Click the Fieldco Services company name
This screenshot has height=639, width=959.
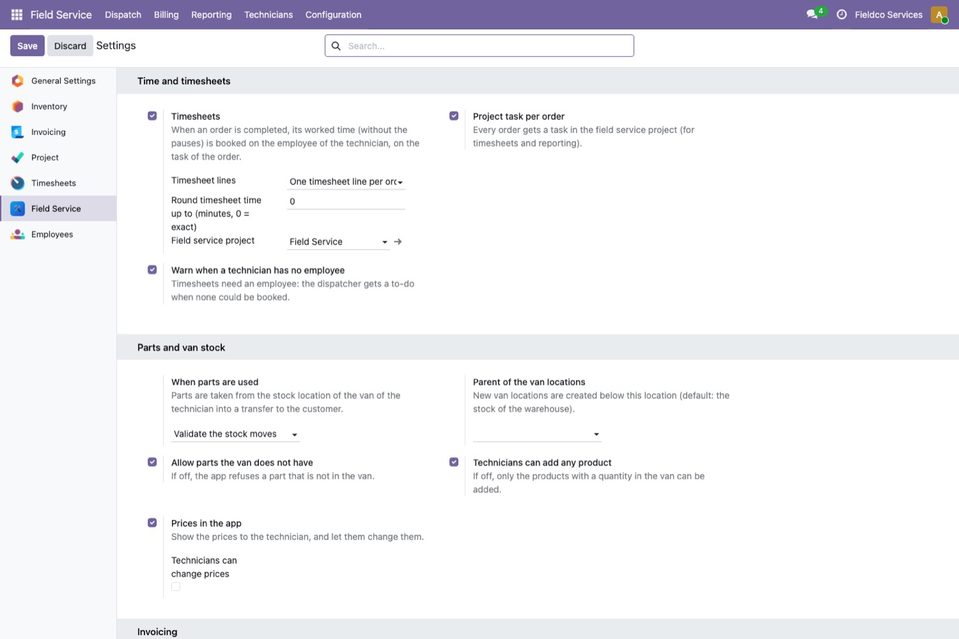tap(889, 15)
